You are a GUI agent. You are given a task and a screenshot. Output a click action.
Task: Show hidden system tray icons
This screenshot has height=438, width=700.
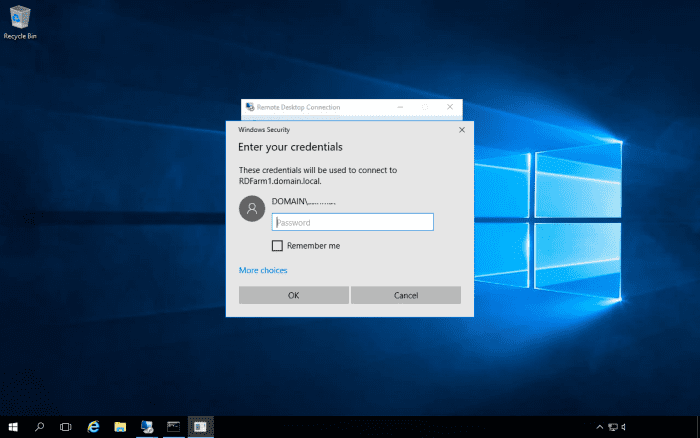[x=600, y=427]
